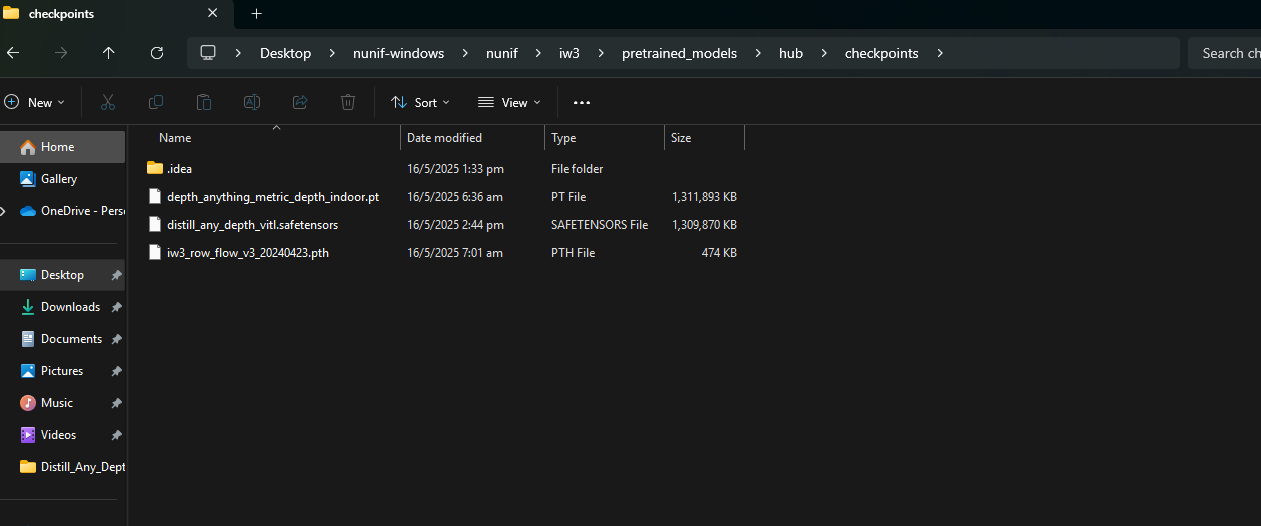Click the Rename icon in toolbar
The width and height of the screenshot is (1261, 526).
tap(252, 102)
